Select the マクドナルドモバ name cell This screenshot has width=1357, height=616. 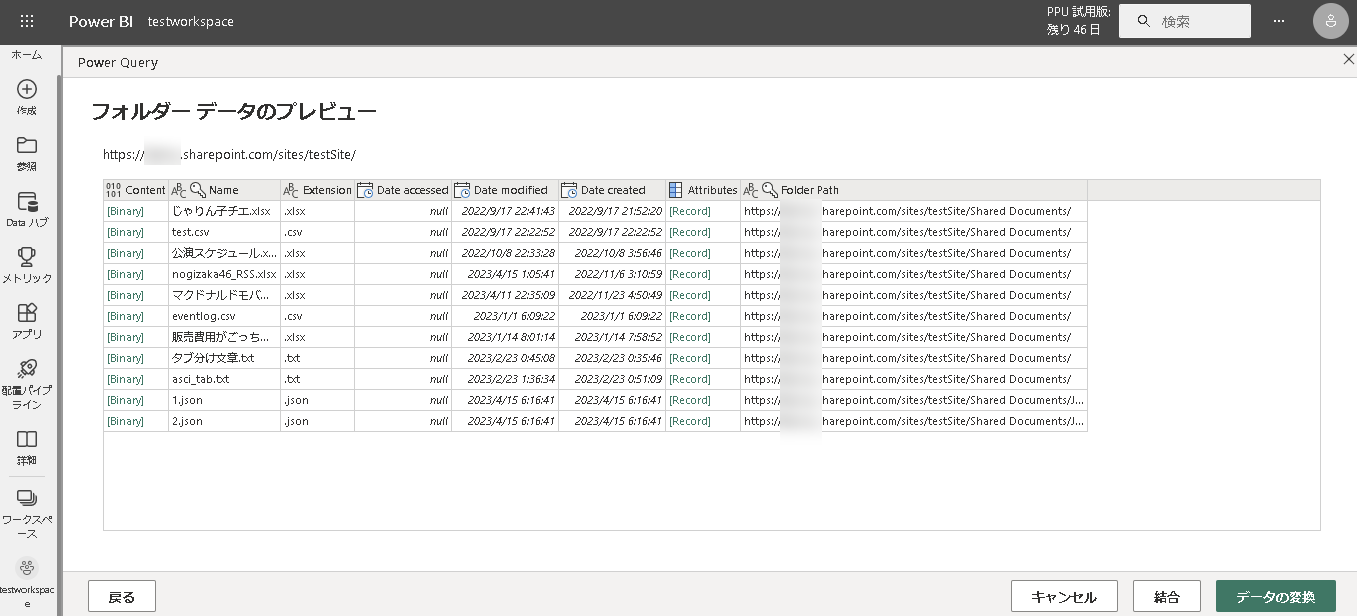(224, 295)
